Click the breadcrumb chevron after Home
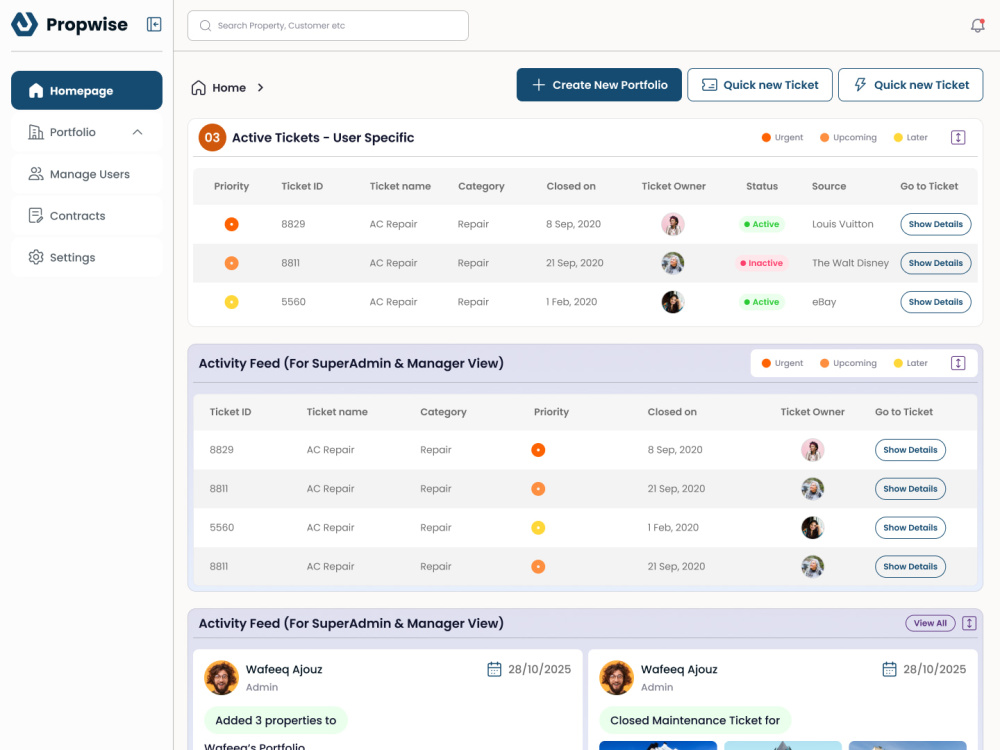The width and height of the screenshot is (1000, 750). [x=260, y=87]
